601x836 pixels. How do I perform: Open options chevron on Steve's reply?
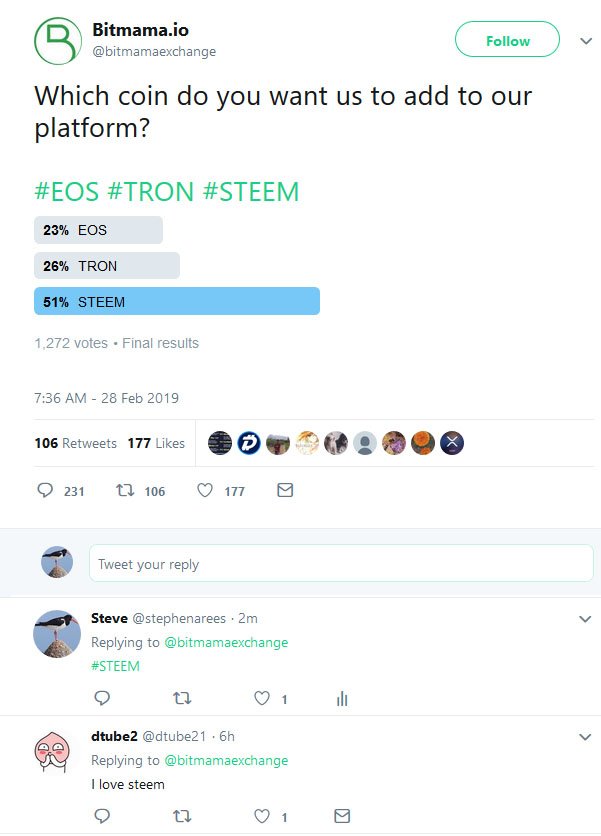[585, 619]
